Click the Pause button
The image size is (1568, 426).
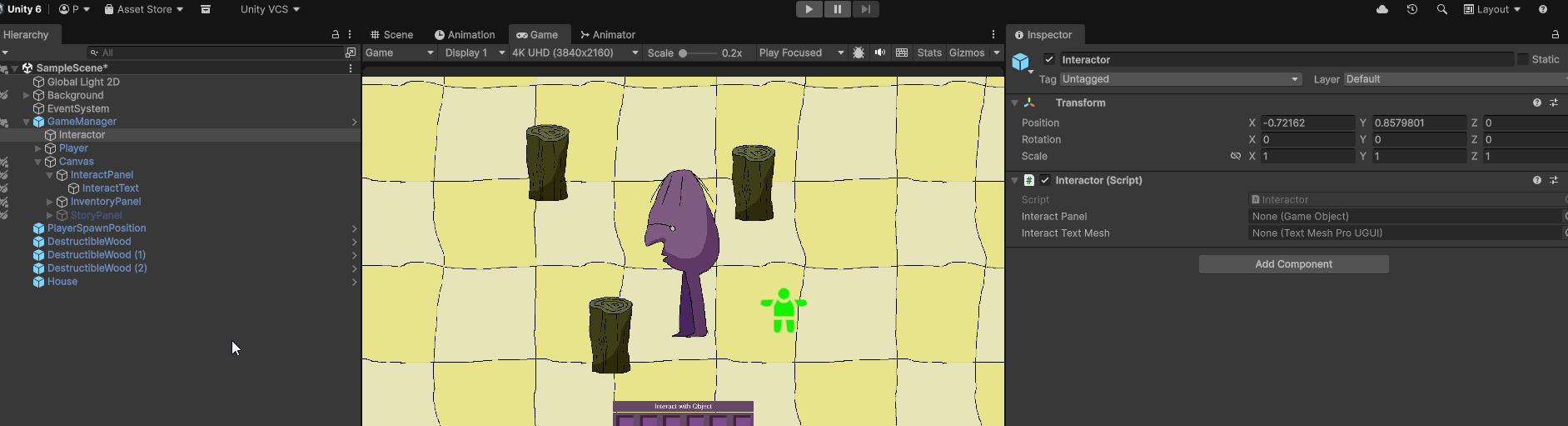pos(837,9)
